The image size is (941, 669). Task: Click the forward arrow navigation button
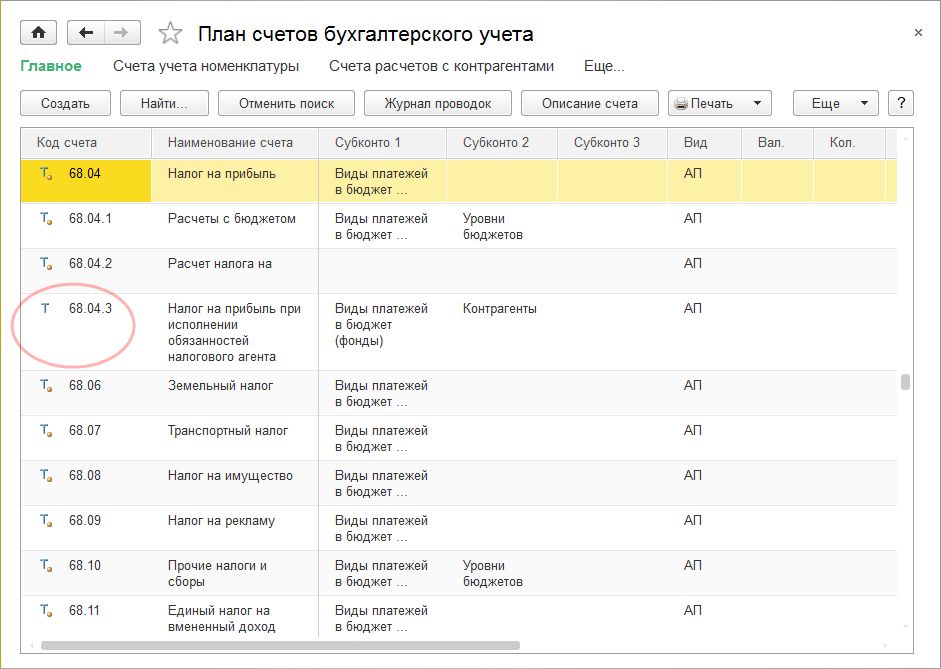(x=120, y=33)
